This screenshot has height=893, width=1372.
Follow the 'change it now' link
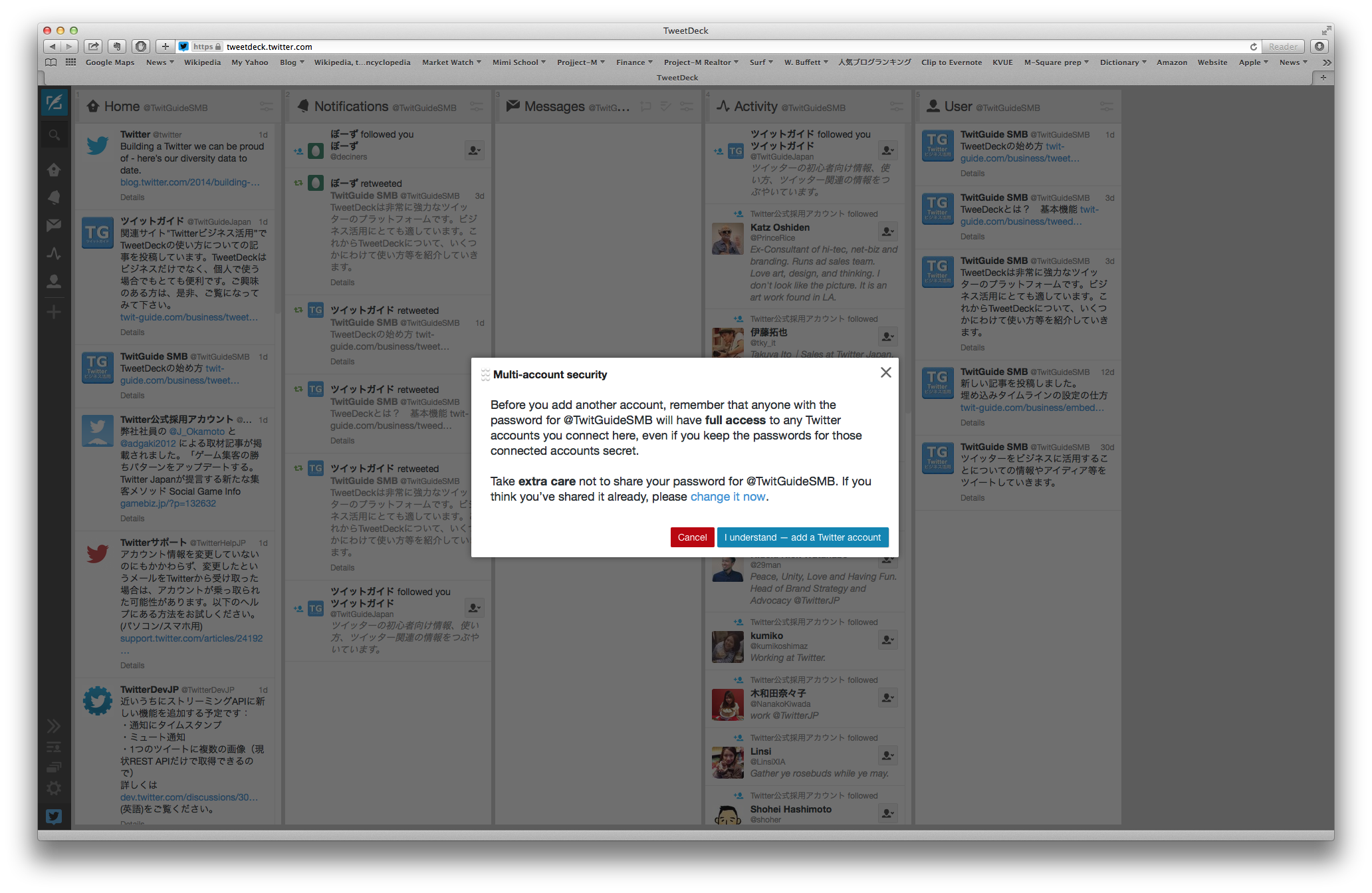point(728,497)
